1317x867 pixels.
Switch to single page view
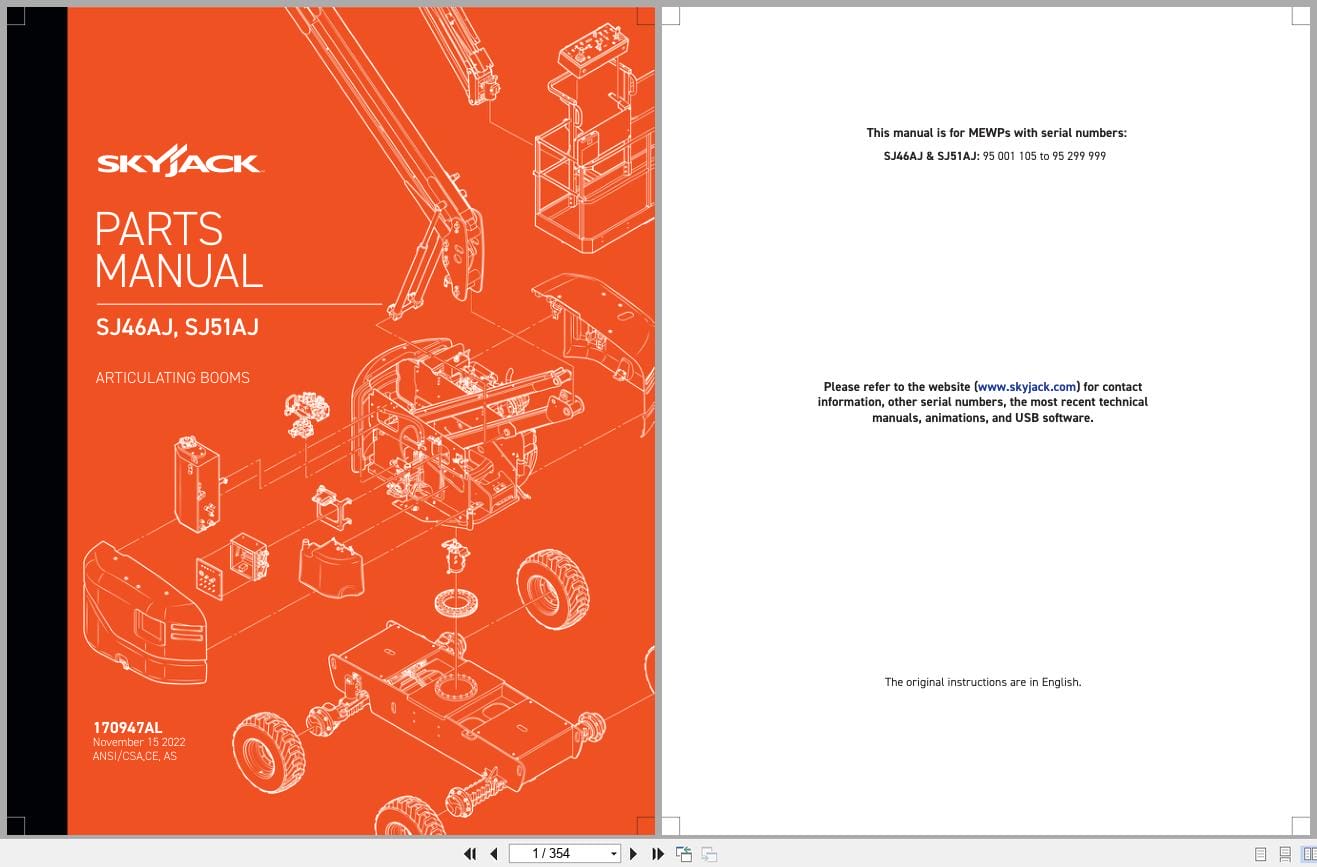1260,854
